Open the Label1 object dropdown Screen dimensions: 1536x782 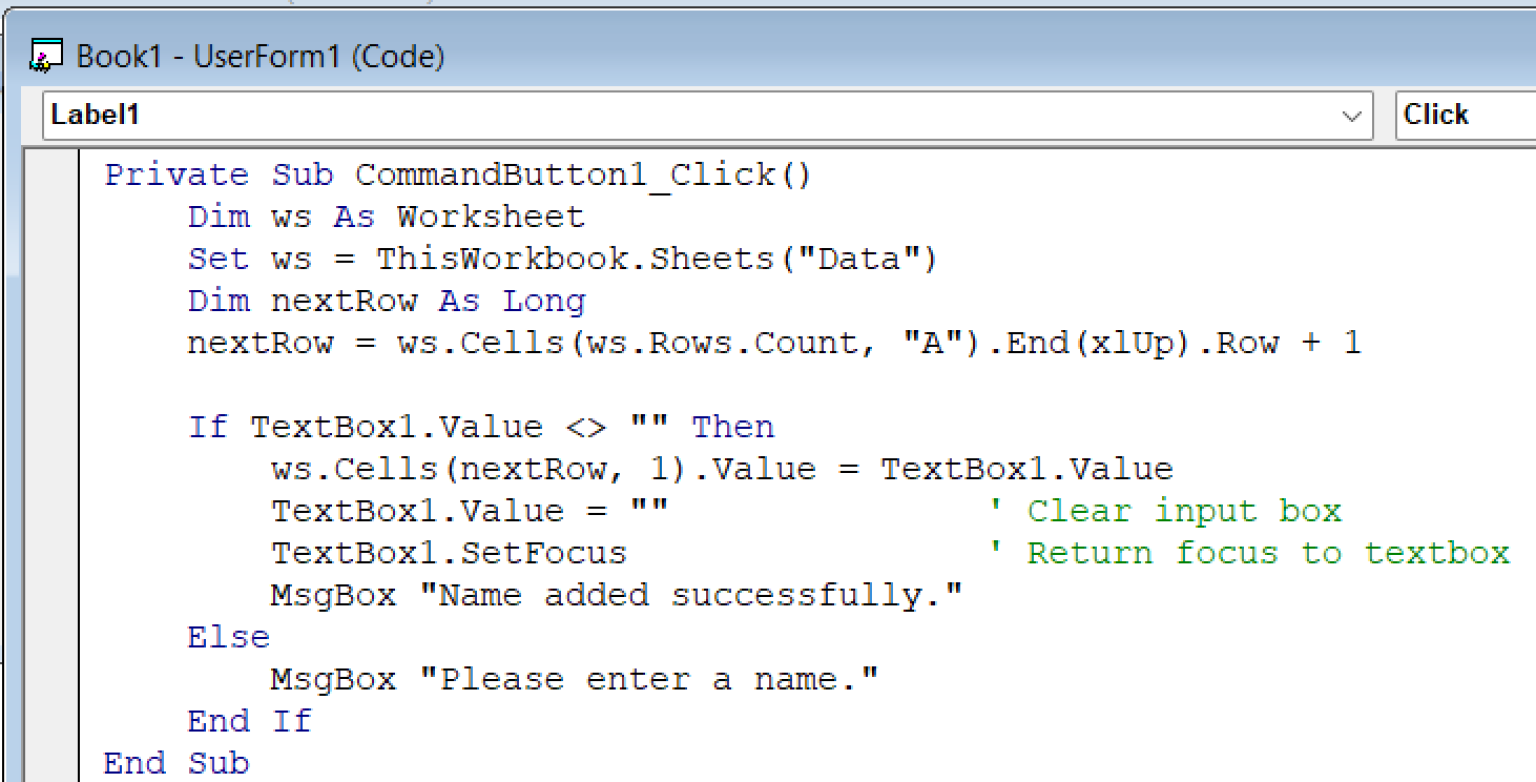tap(690, 115)
